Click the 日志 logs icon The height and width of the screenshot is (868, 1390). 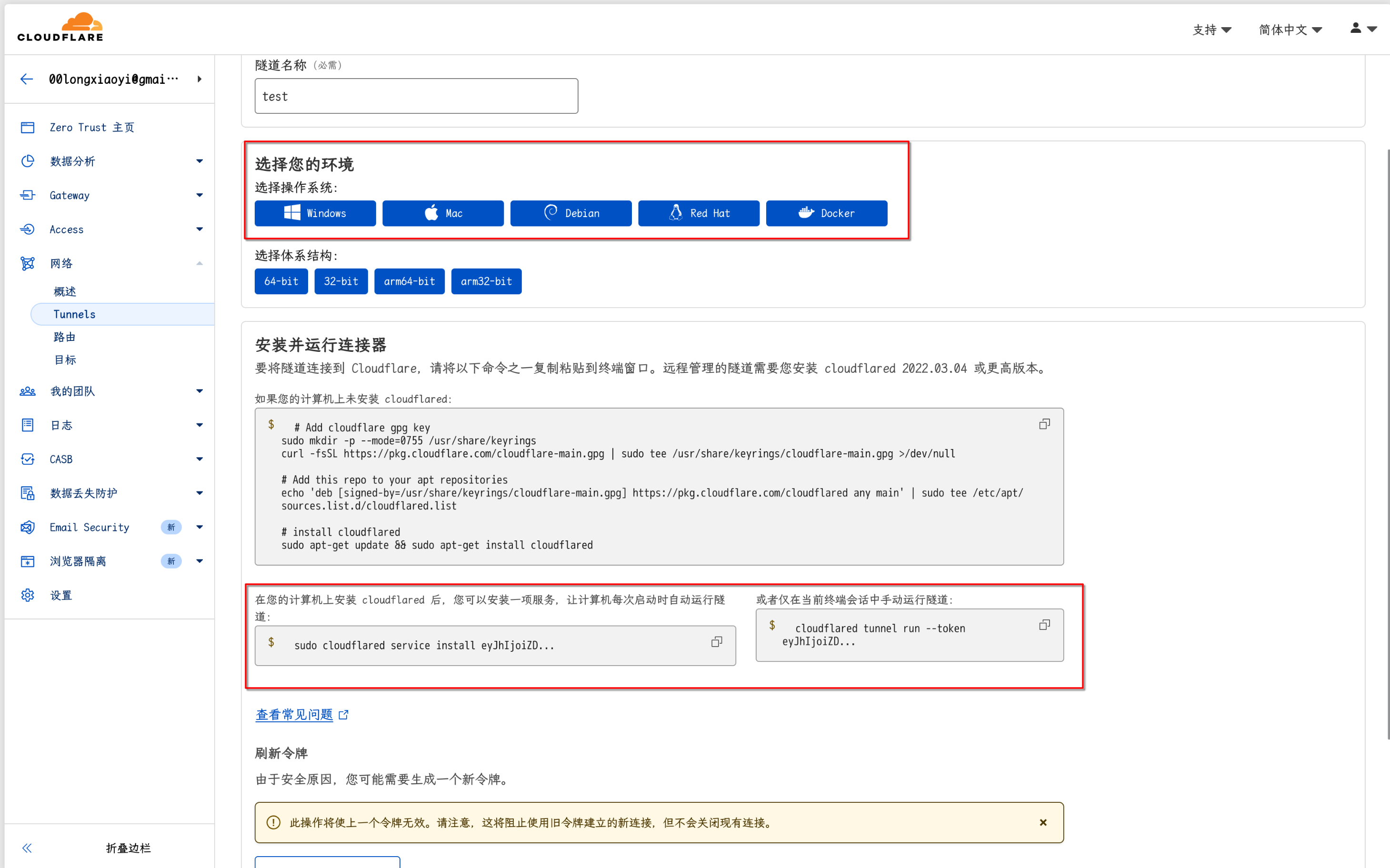pyautogui.click(x=28, y=425)
